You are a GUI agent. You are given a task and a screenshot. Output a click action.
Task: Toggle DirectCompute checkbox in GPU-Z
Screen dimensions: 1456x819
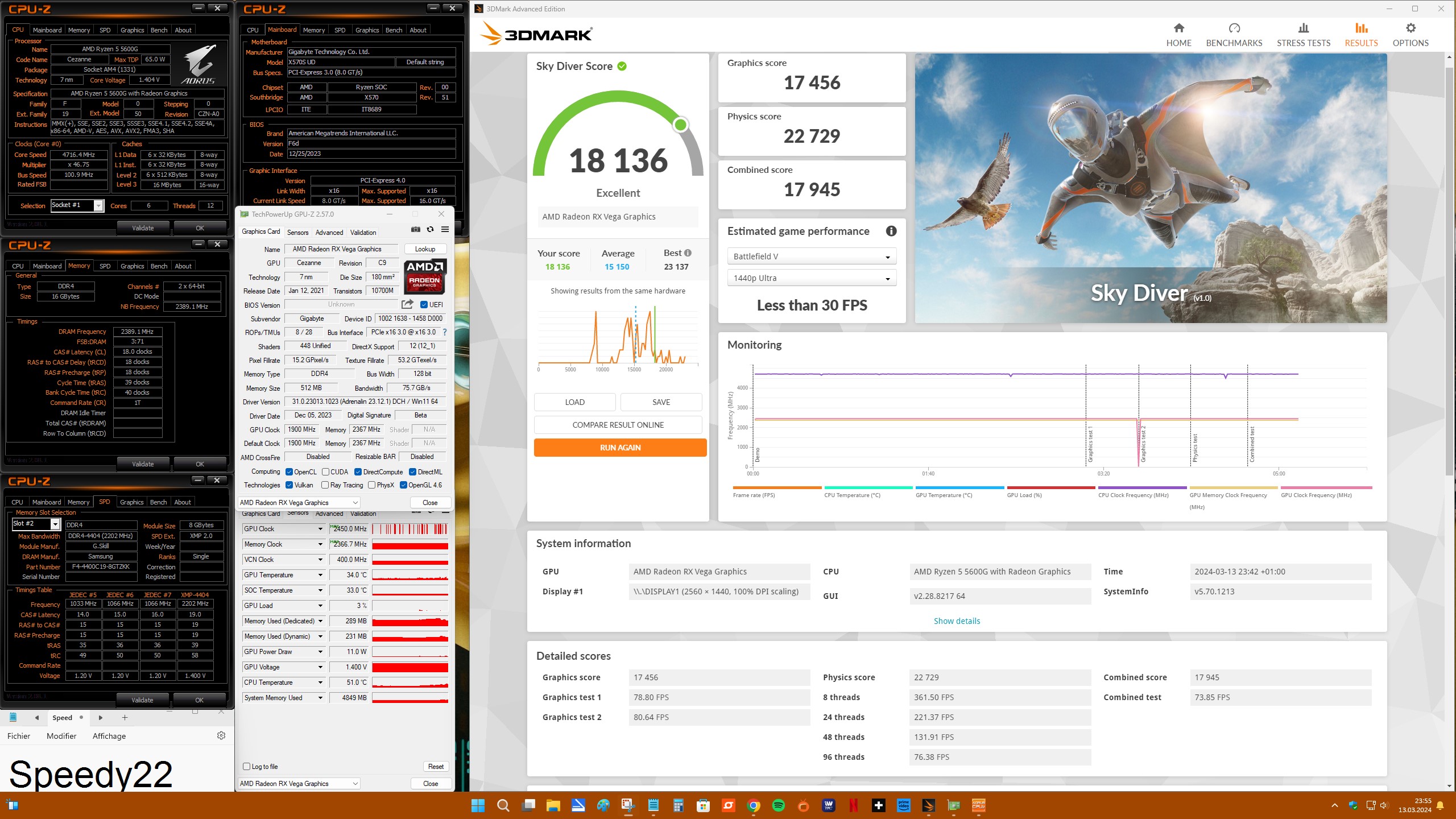pyautogui.click(x=358, y=472)
